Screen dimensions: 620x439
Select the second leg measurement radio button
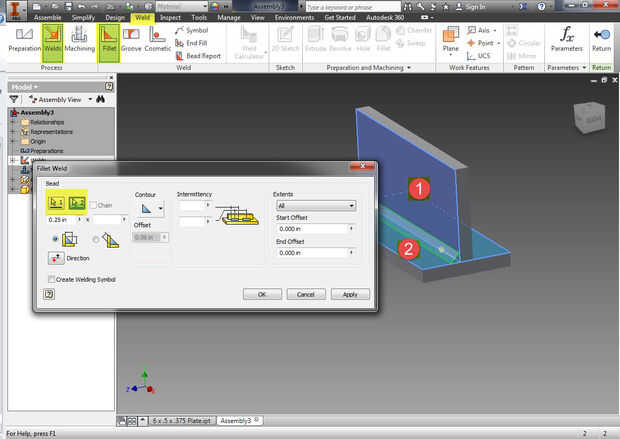tap(96, 239)
